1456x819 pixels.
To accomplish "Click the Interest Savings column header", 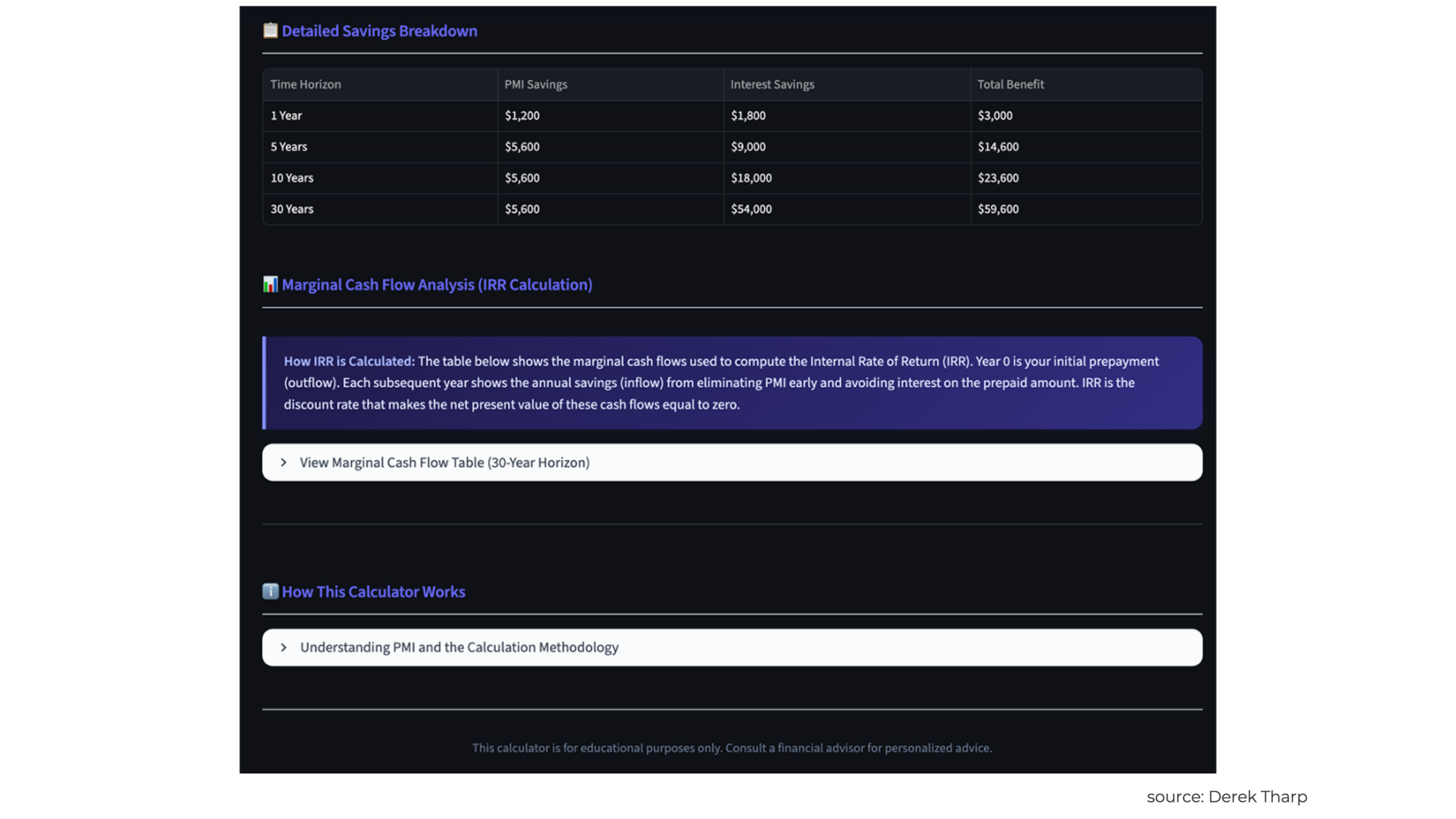I will 772,84.
